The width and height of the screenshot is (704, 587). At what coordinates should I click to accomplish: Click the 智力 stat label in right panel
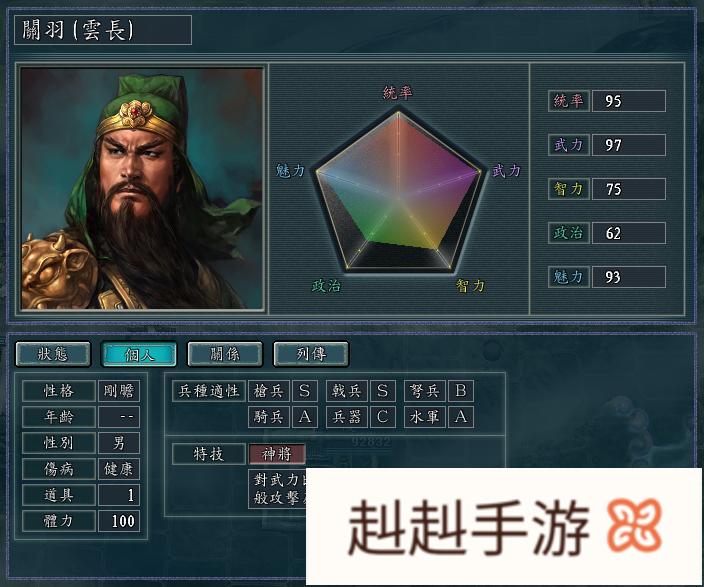tap(568, 189)
